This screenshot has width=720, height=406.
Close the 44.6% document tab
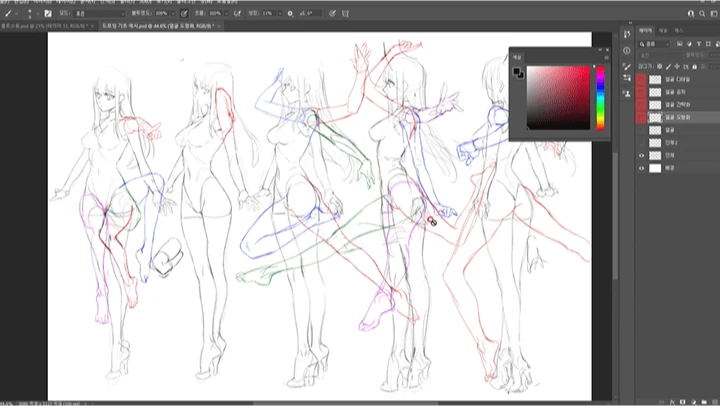coord(219,26)
